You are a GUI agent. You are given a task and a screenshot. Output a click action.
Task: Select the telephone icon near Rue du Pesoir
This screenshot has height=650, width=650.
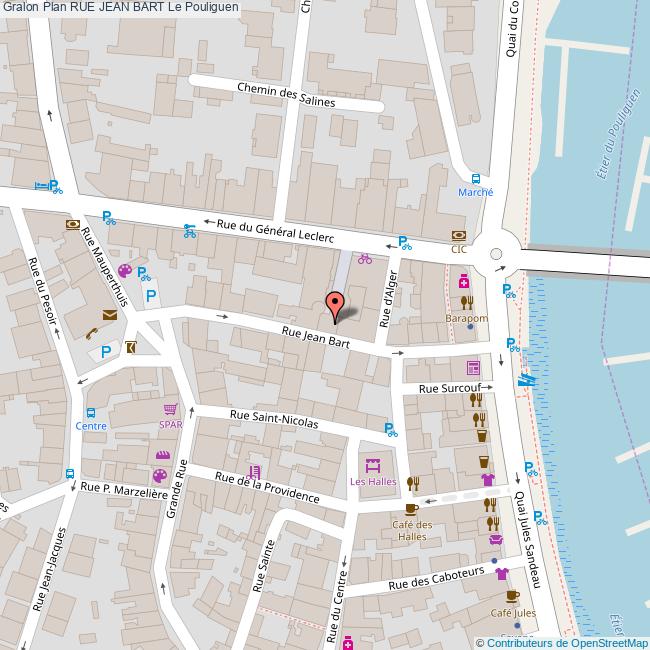pos(91,335)
